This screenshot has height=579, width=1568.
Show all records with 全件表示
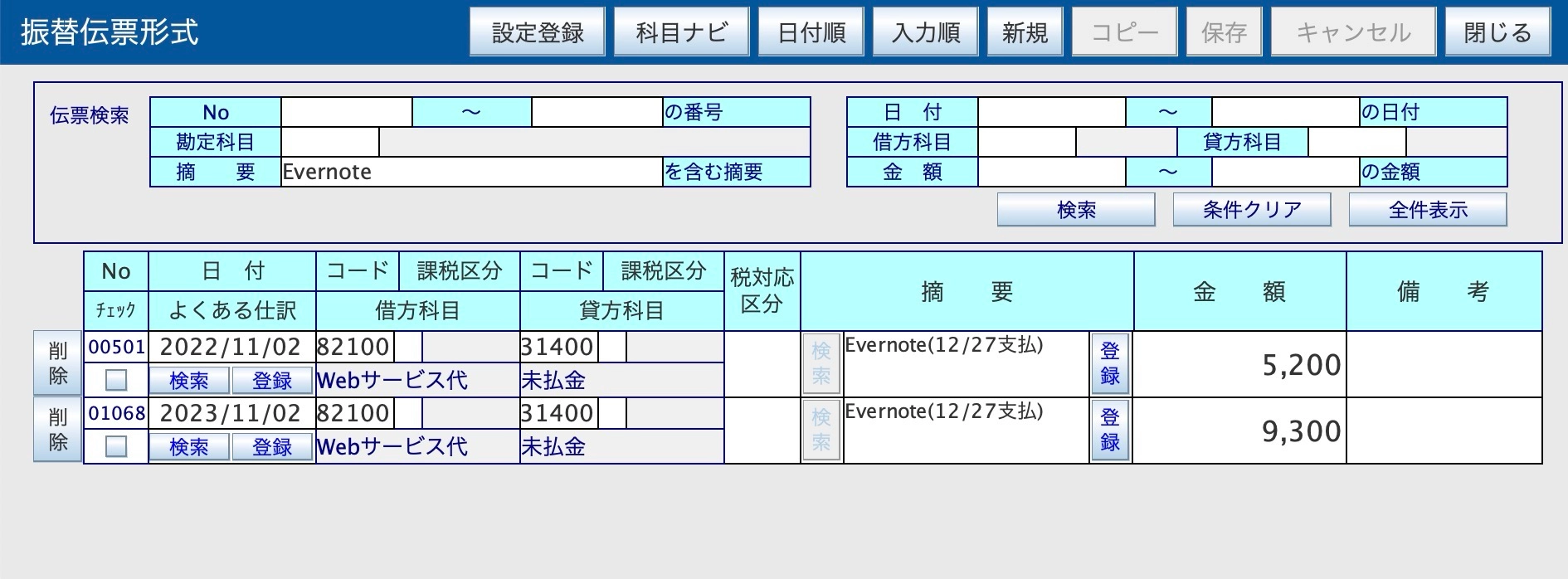pos(1427,210)
